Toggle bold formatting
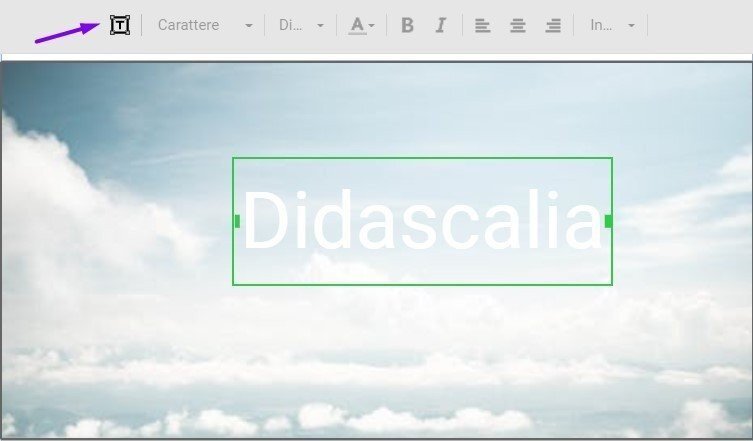Image resolution: width=753 pixels, height=441 pixels. point(407,25)
